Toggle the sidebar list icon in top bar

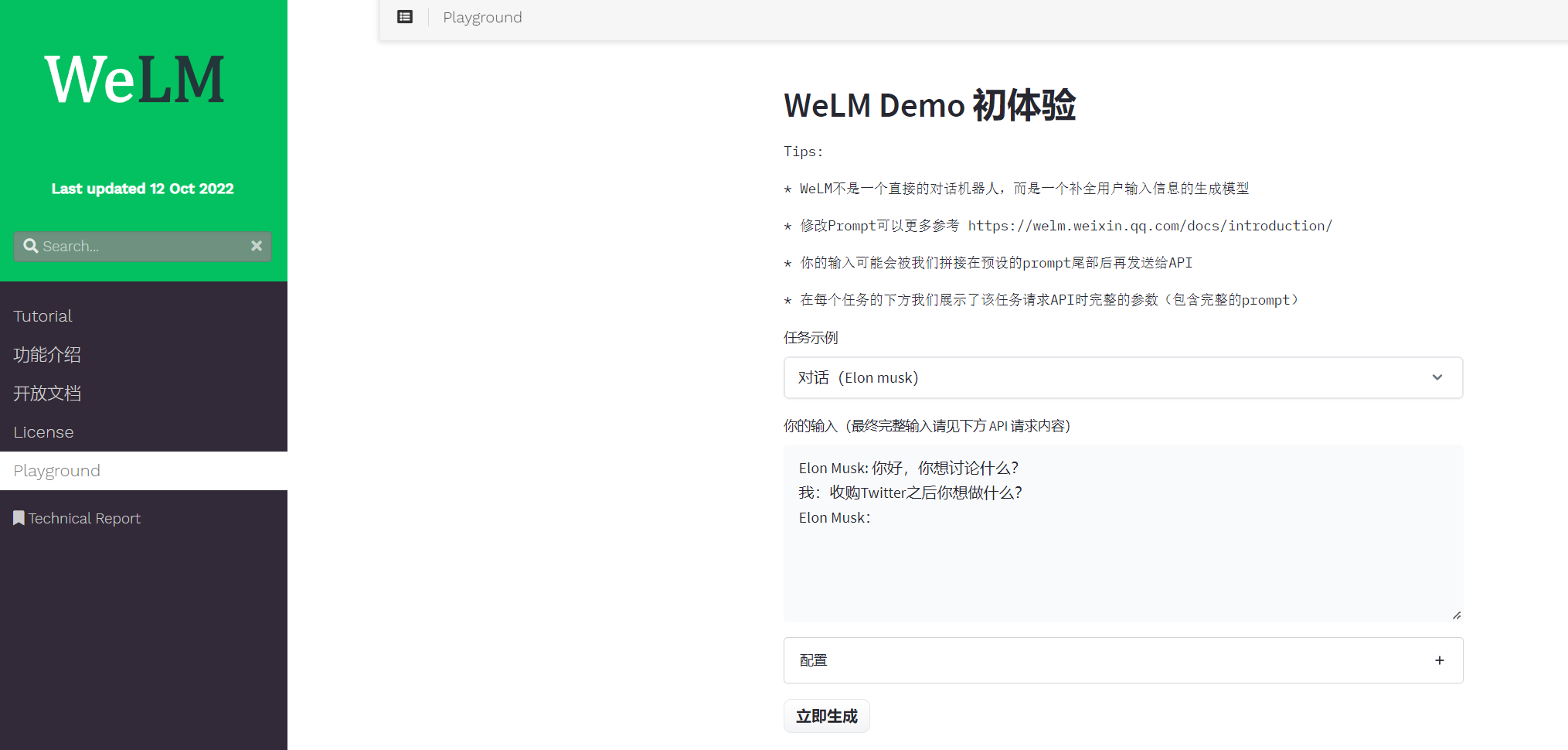click(x=405, y=17)
